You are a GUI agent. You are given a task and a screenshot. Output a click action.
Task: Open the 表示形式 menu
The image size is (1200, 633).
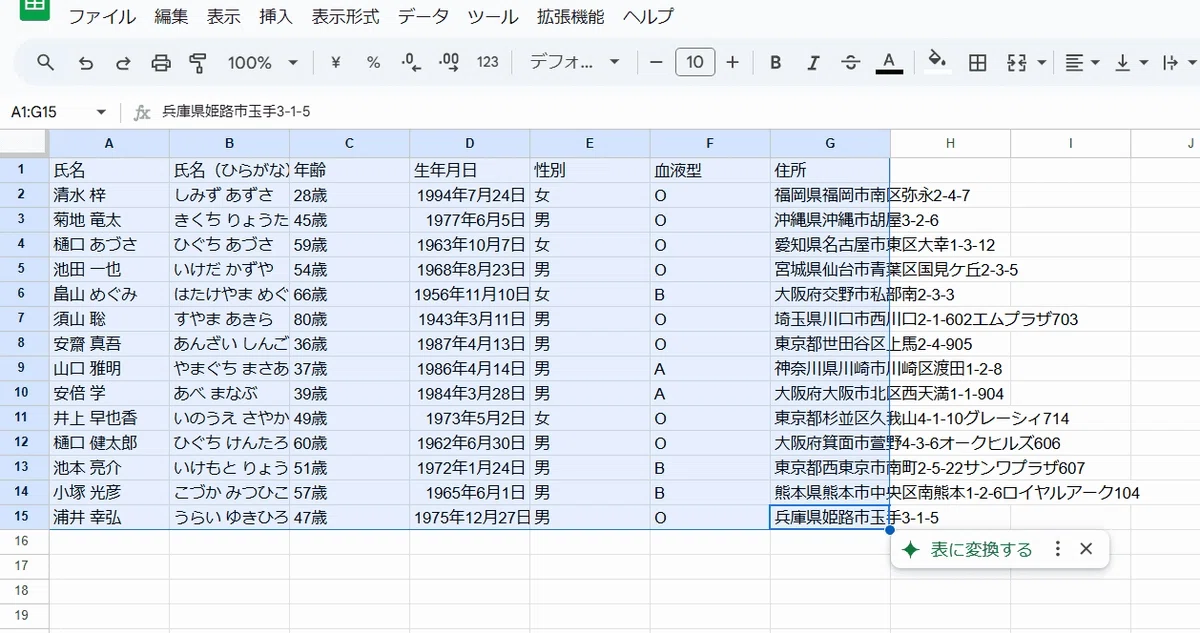coord(345,17)
